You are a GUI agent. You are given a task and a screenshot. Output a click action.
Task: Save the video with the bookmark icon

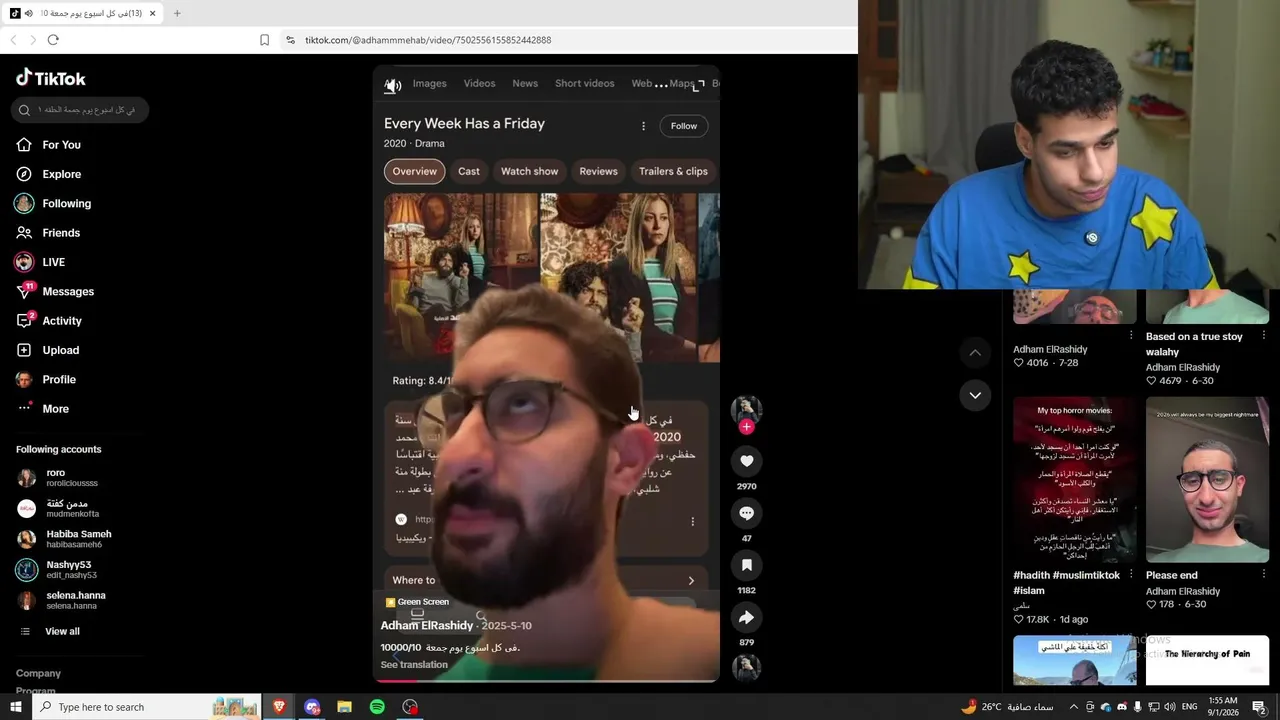(x=746, y=565)
